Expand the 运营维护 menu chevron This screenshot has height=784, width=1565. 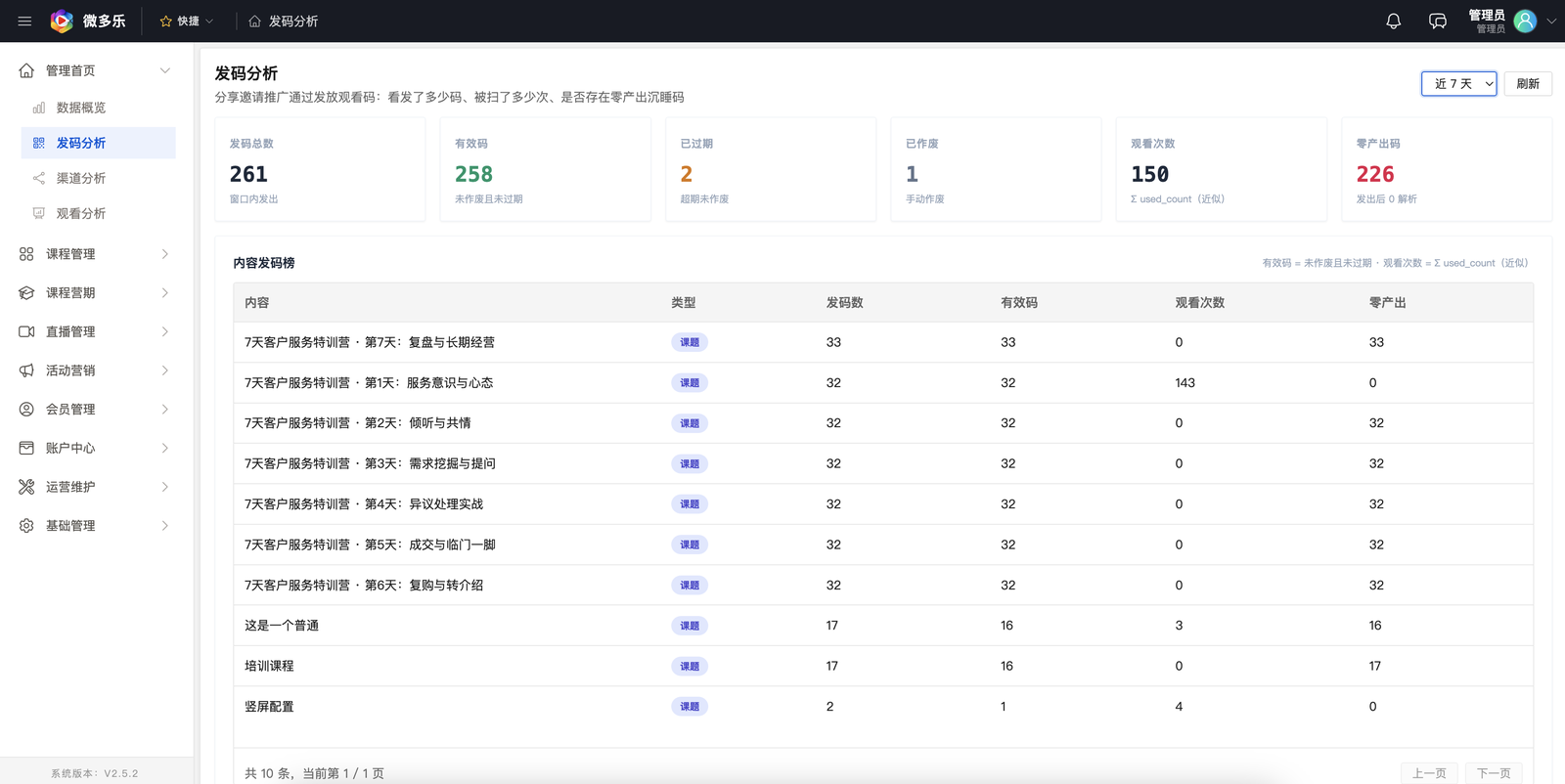tap(164, 487)
